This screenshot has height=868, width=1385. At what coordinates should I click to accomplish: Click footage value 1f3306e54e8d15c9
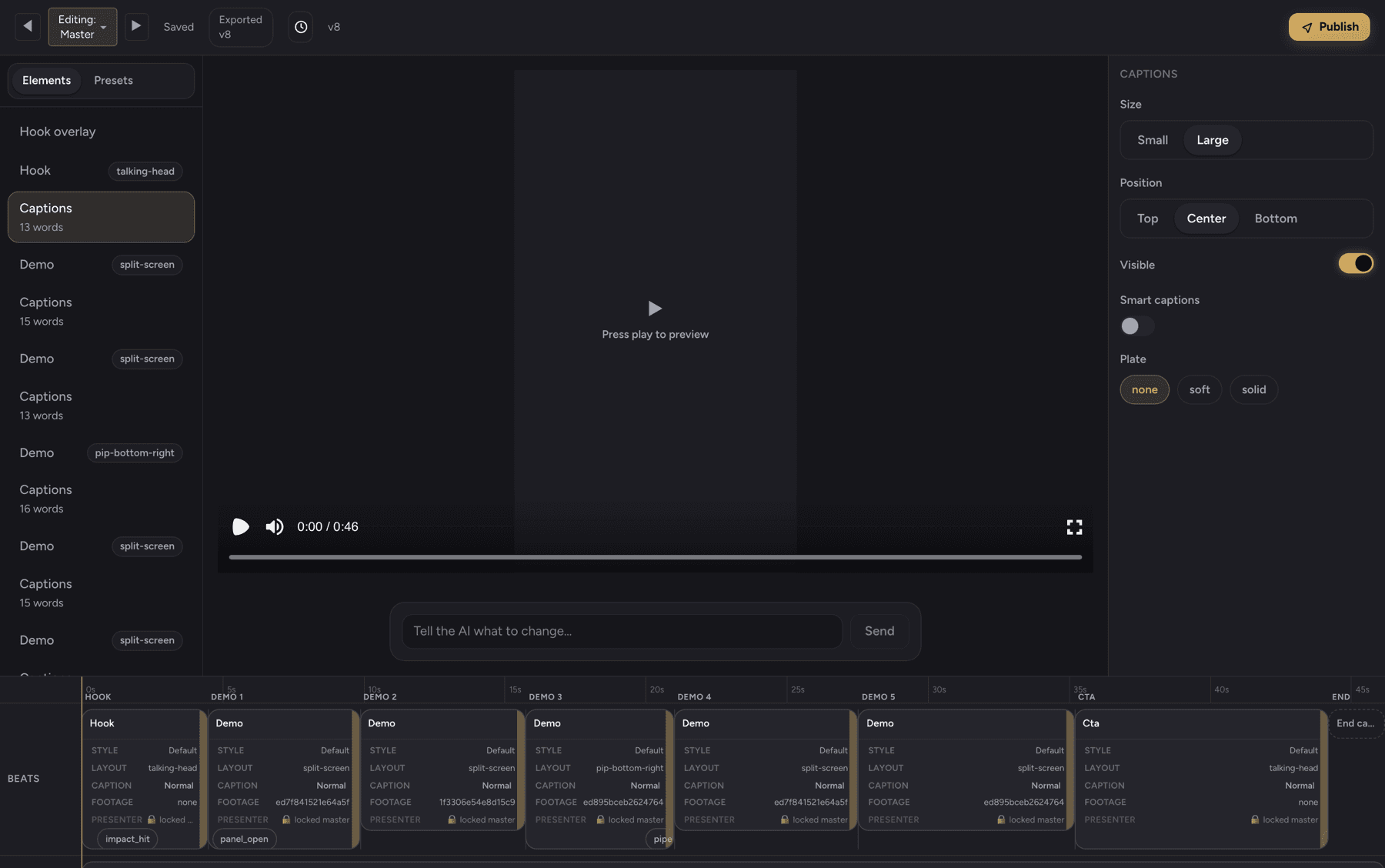(477, 803)
